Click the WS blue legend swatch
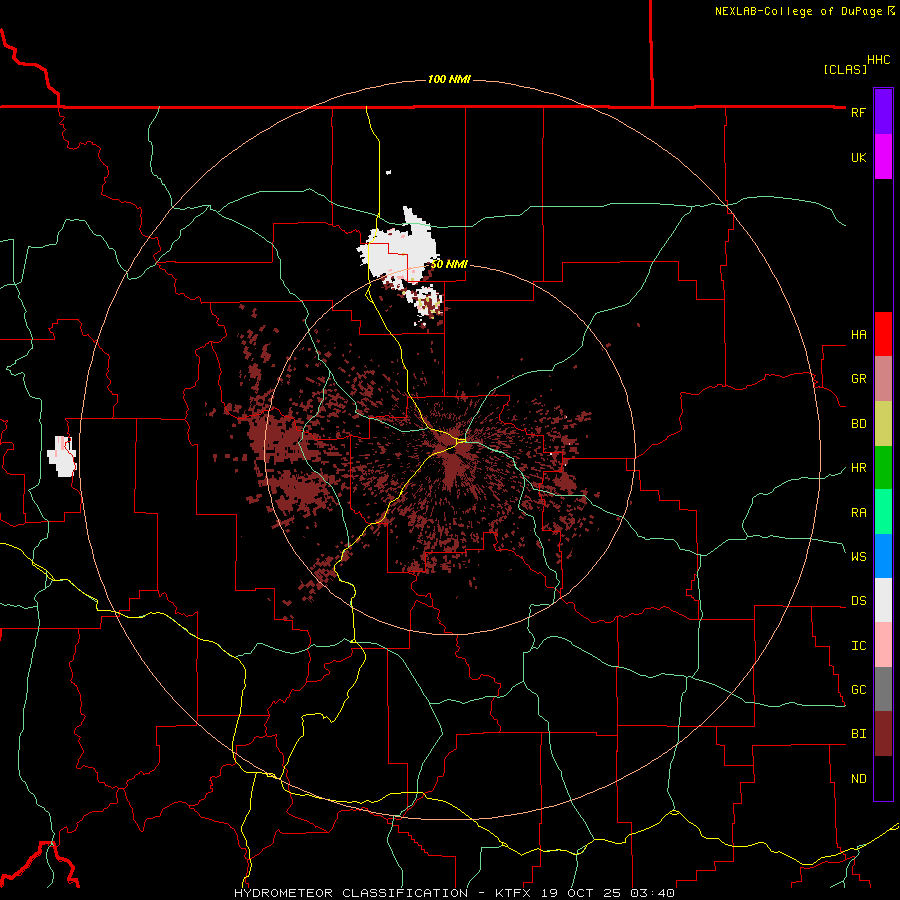900x900 pixels. pyautogui.click(x=883, y=556)
